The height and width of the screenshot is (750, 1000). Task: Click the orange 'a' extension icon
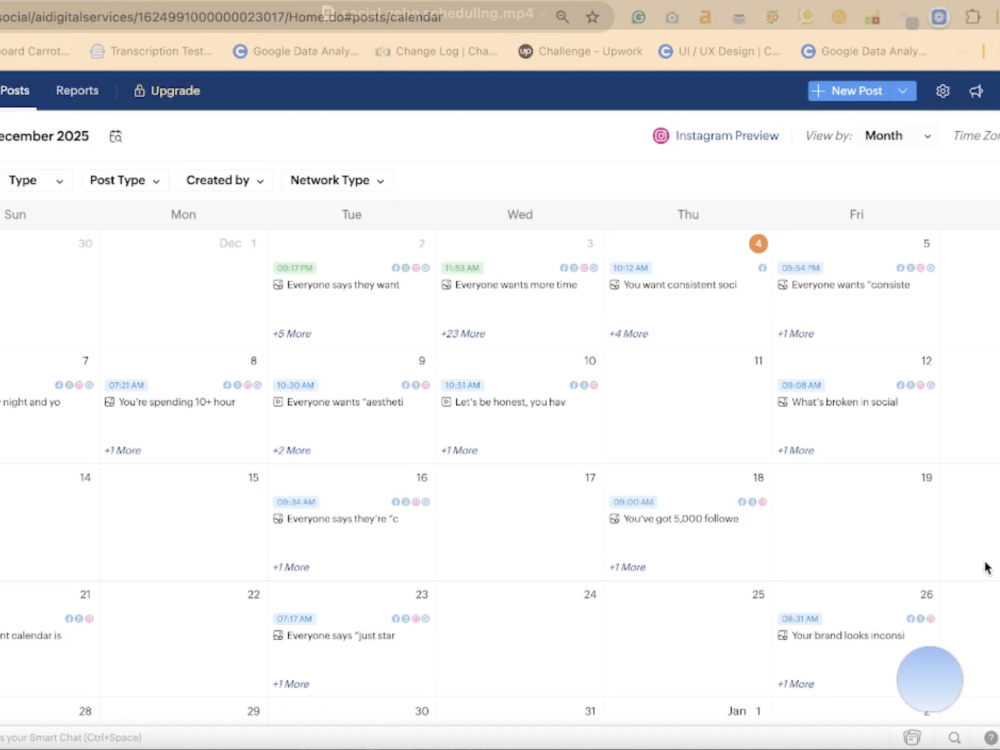[x=705, y=17]
